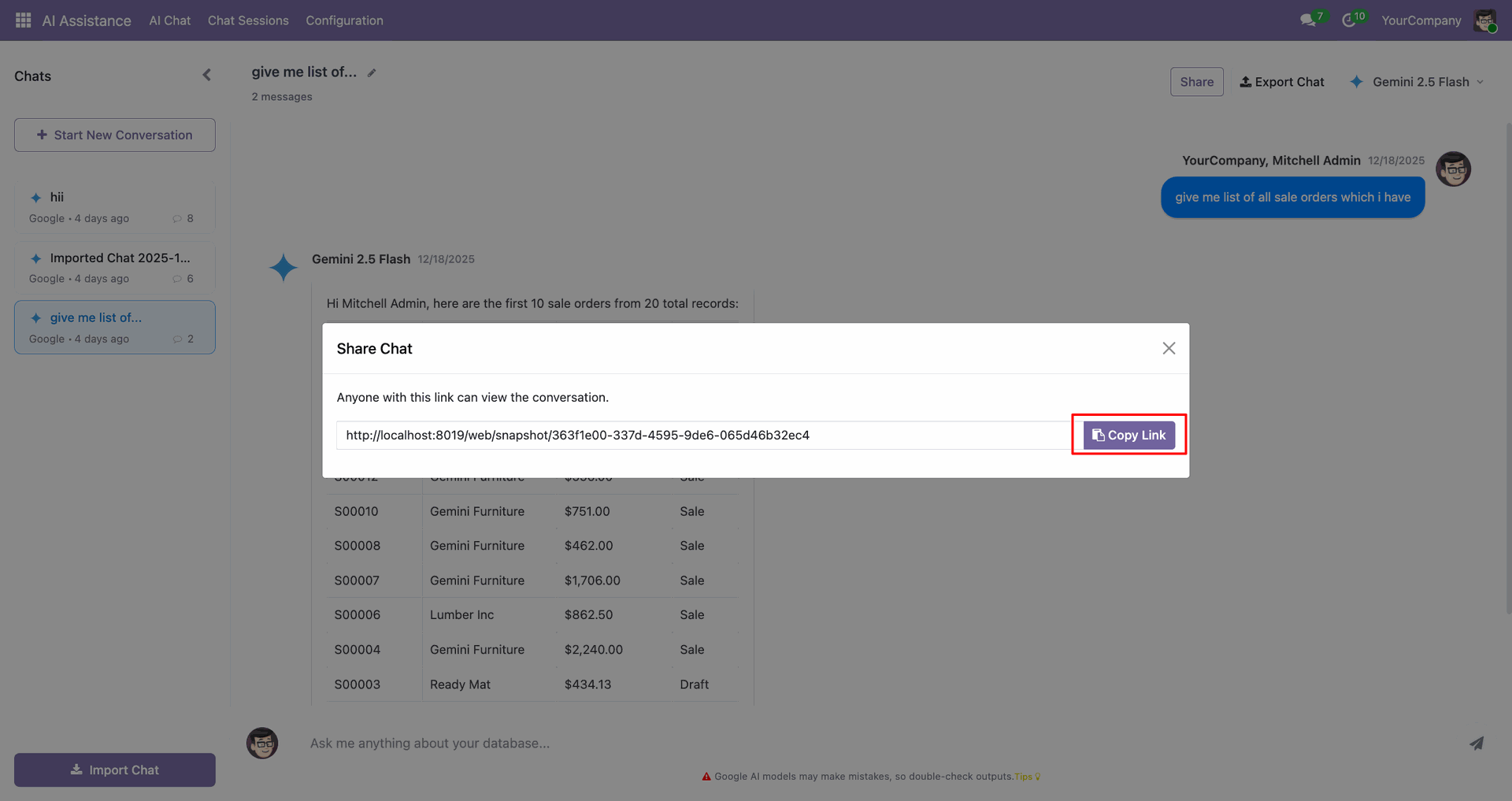Open the Chat Sessions menu
This screenshot has width=1512, height=801.
pos(248,20)
